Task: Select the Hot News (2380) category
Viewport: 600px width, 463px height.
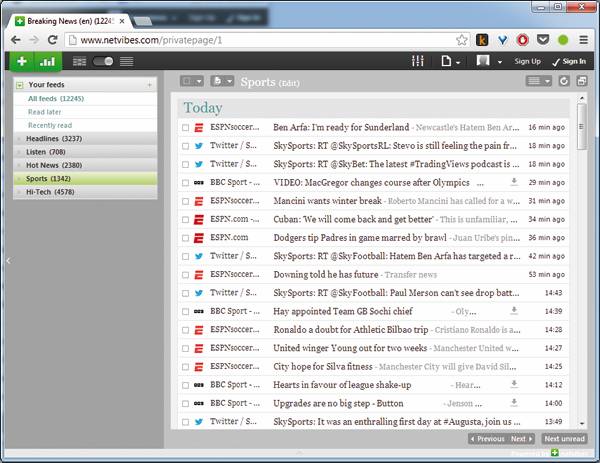Action: click(x=85, y=165)
